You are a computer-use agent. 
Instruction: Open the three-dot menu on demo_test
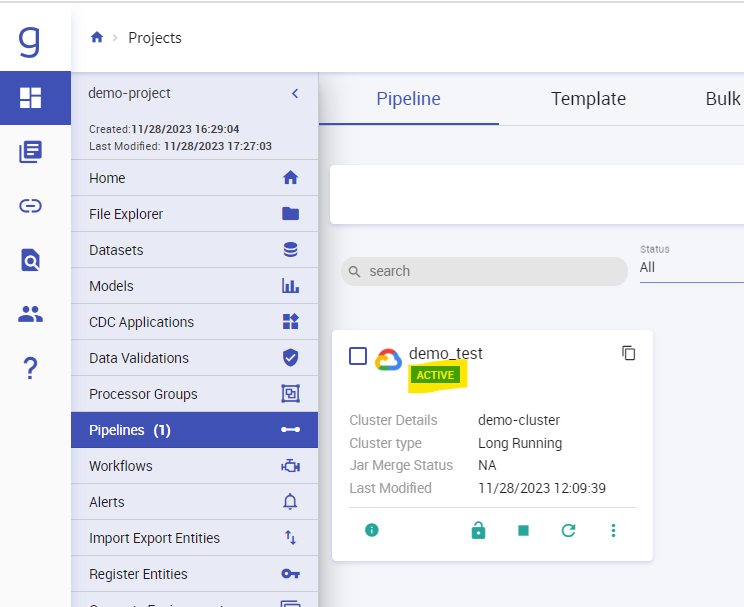point(614,531)
